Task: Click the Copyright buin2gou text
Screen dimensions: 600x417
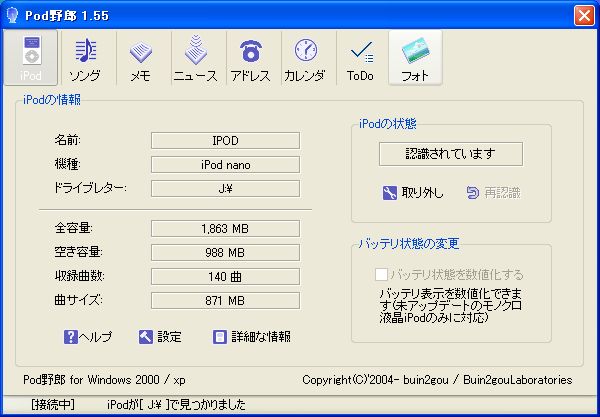Action: (x=437, y=380)
